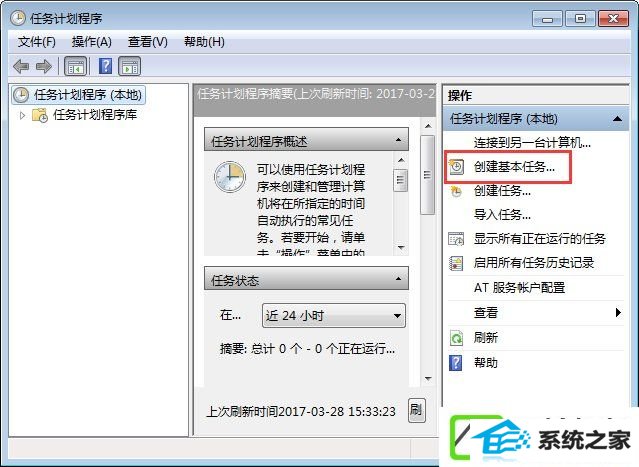Click the forward arrow toolbar icon
The image size is (639, 467).
coord(44,66)
